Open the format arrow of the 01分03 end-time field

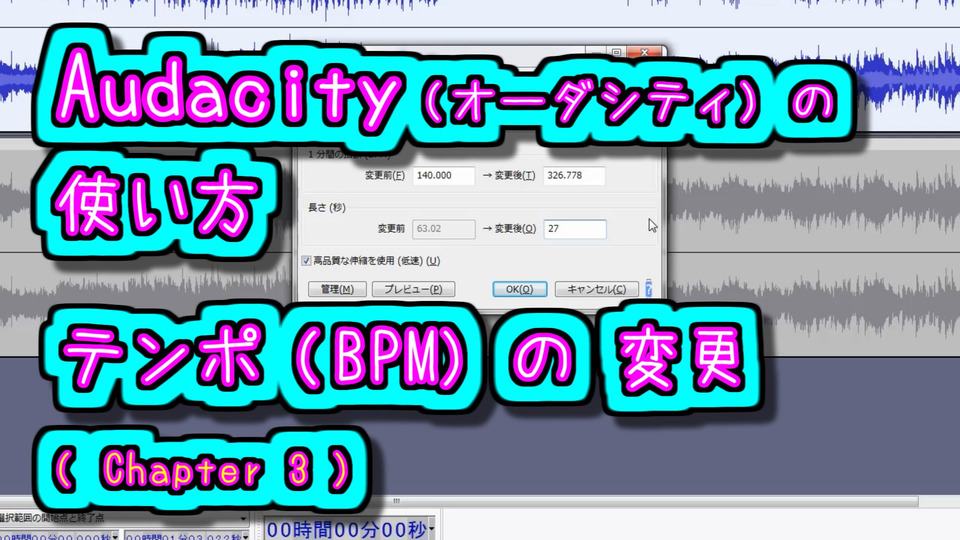[x=246, y=536]
